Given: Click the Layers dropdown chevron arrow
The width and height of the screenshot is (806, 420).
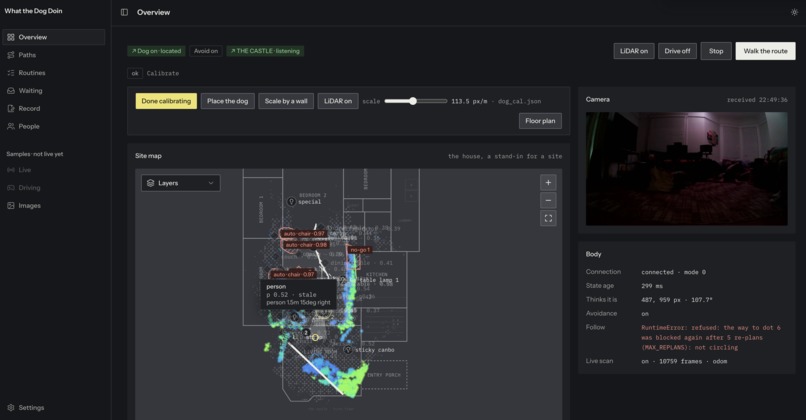Looking at the screenshot, I should 211,183.
